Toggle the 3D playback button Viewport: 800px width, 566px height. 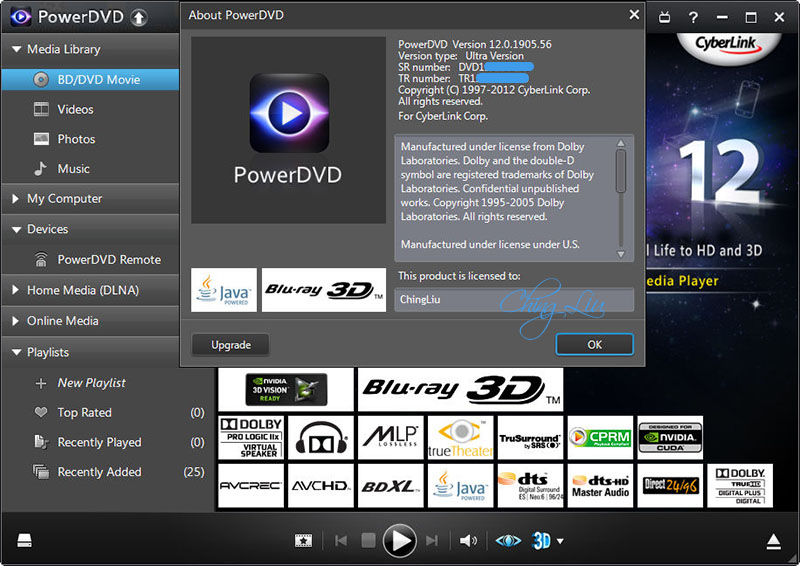pos(541,540)
